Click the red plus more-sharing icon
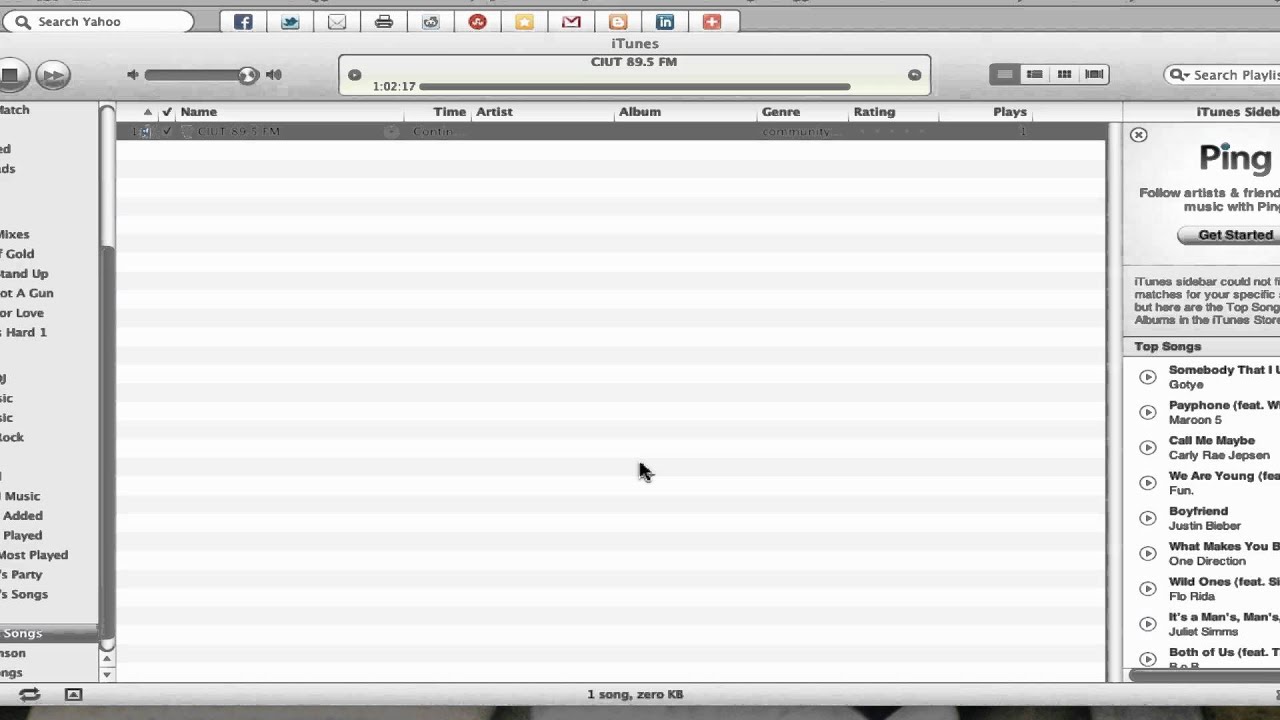Viewport: 1280px width, 720px height. [712, 21]
